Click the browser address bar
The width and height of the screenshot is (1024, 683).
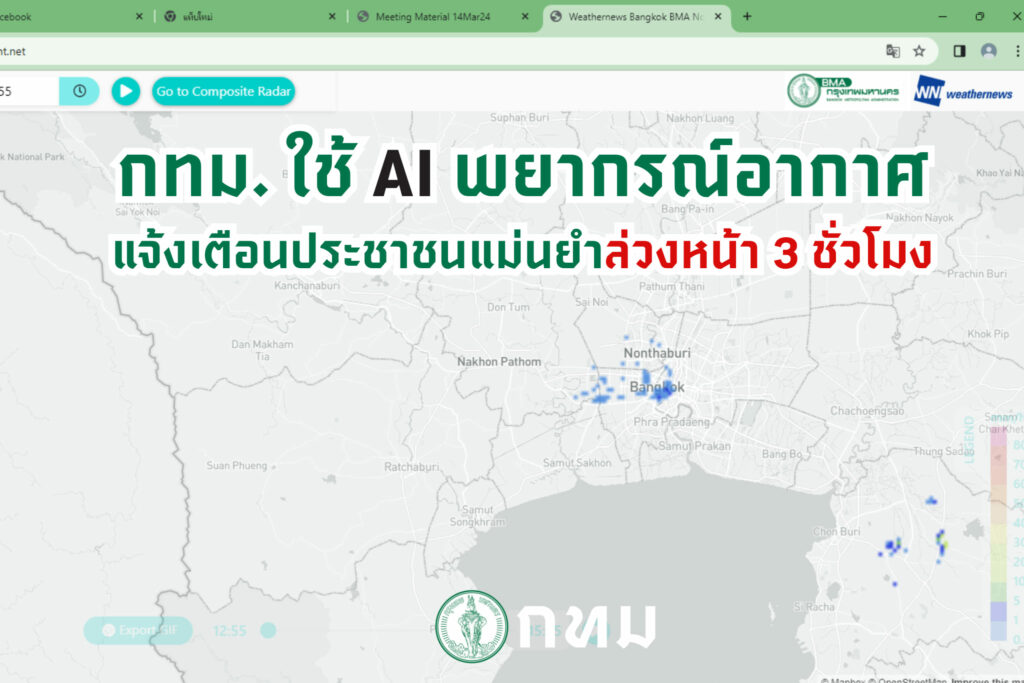[440, 51]
